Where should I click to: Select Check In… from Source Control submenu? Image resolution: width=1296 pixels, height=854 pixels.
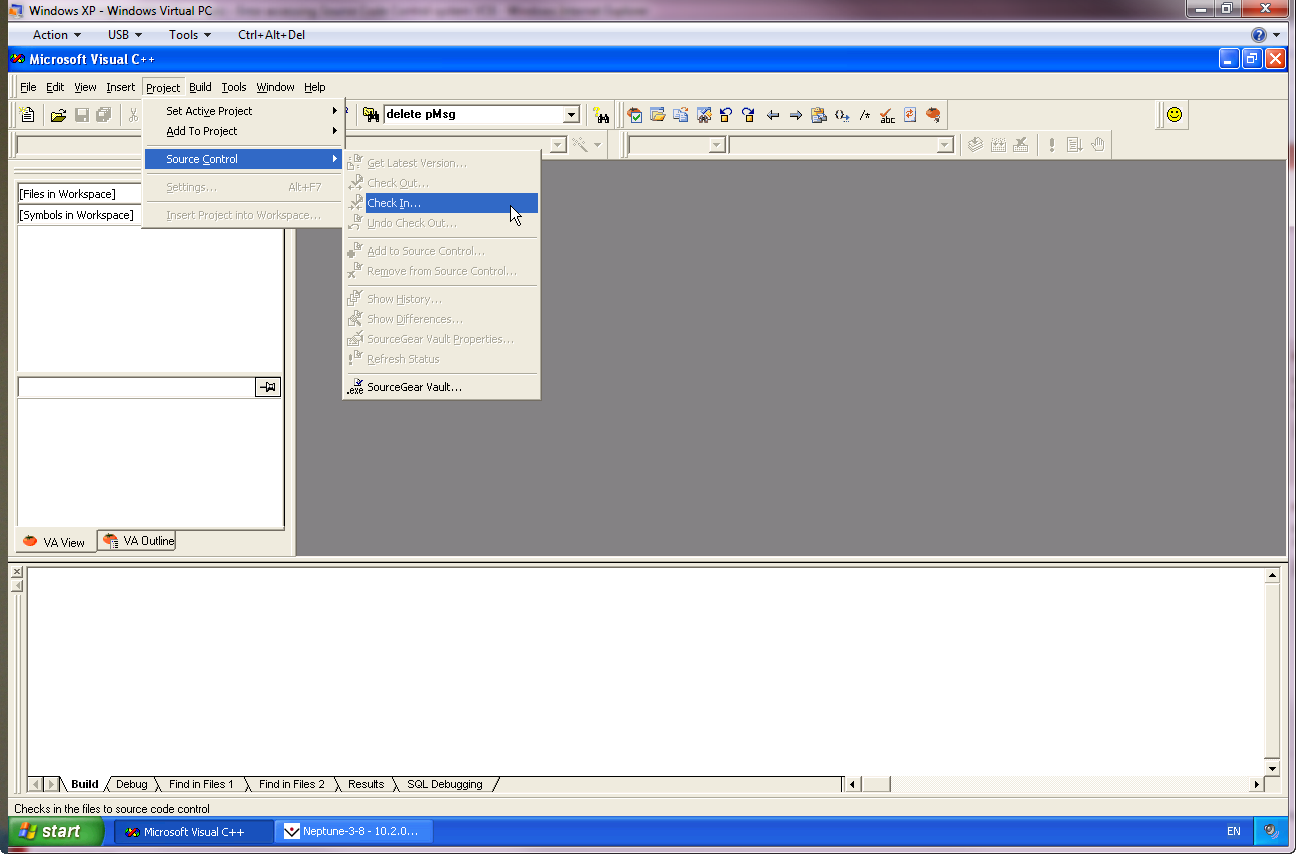441,203
